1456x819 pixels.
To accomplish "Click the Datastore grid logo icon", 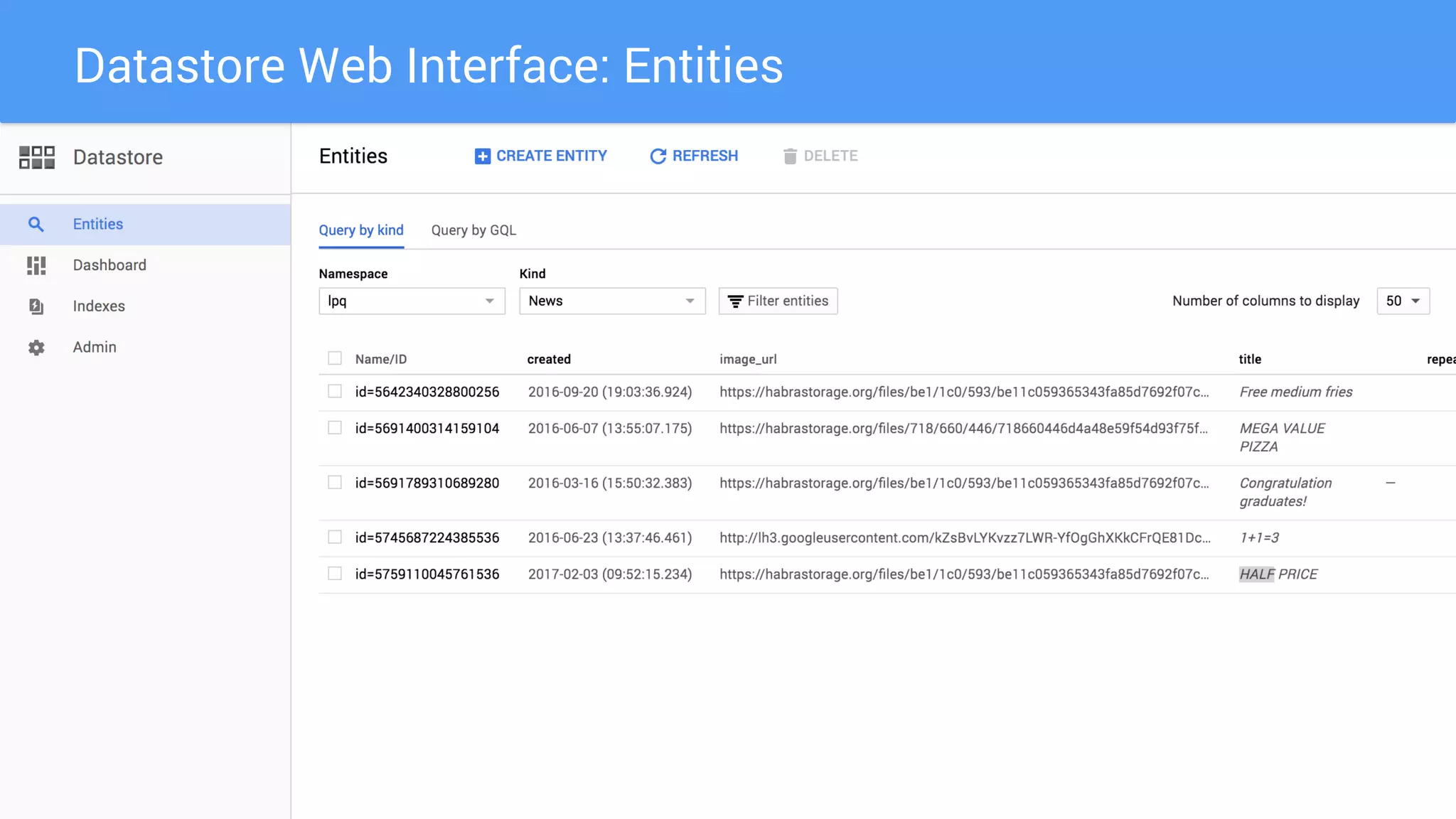I will (37, 157).
